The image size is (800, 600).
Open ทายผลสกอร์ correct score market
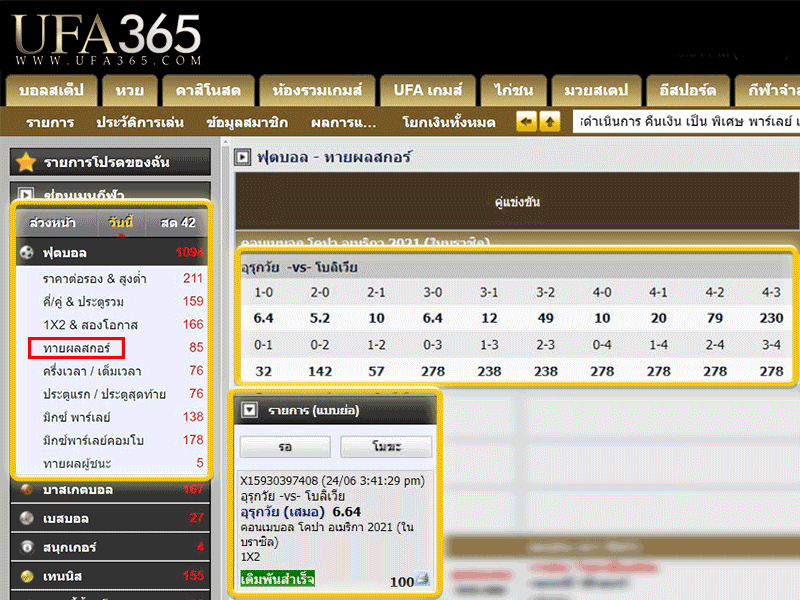(76, 348)
